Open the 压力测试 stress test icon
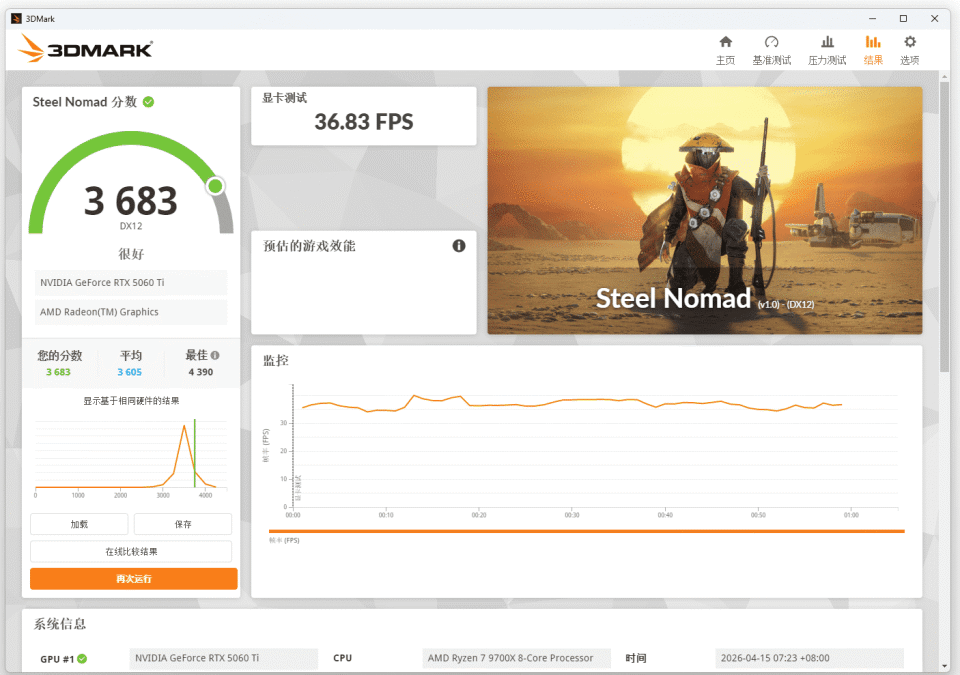The height and width of the screenshot is (675, 960). click(827, 42)
